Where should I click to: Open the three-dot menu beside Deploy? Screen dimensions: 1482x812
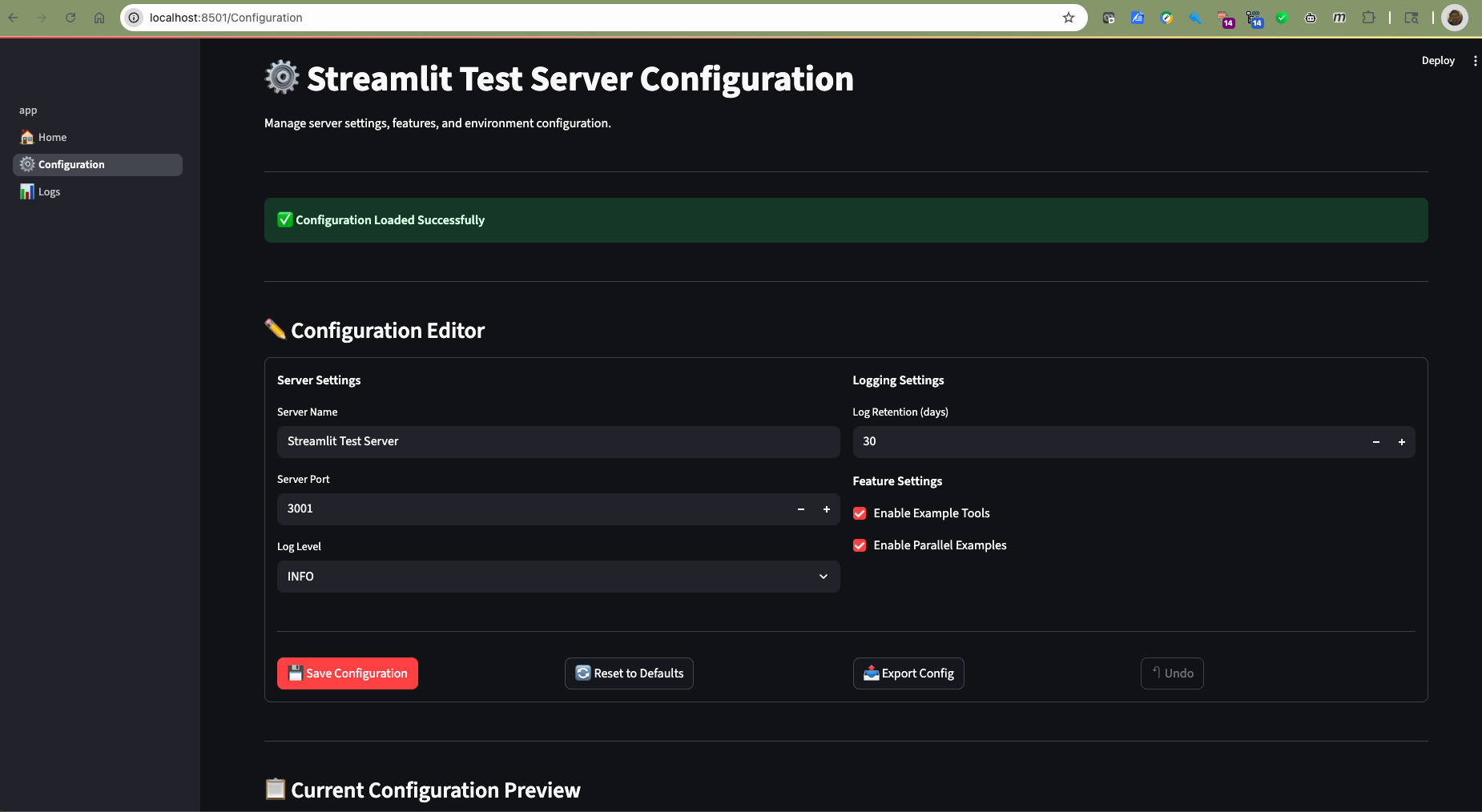pos(1476,60)
